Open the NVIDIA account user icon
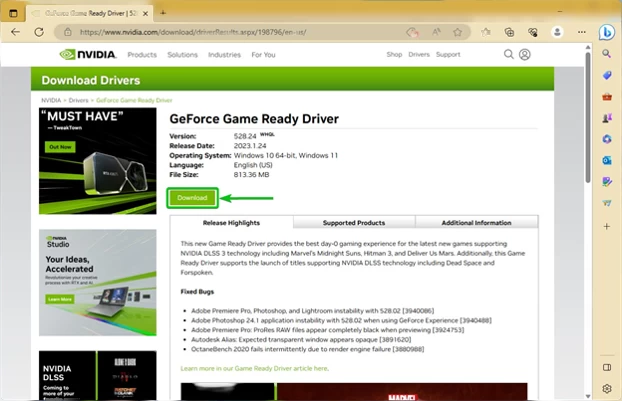This screenshot has width=622, height=401. tap(524, 54)
